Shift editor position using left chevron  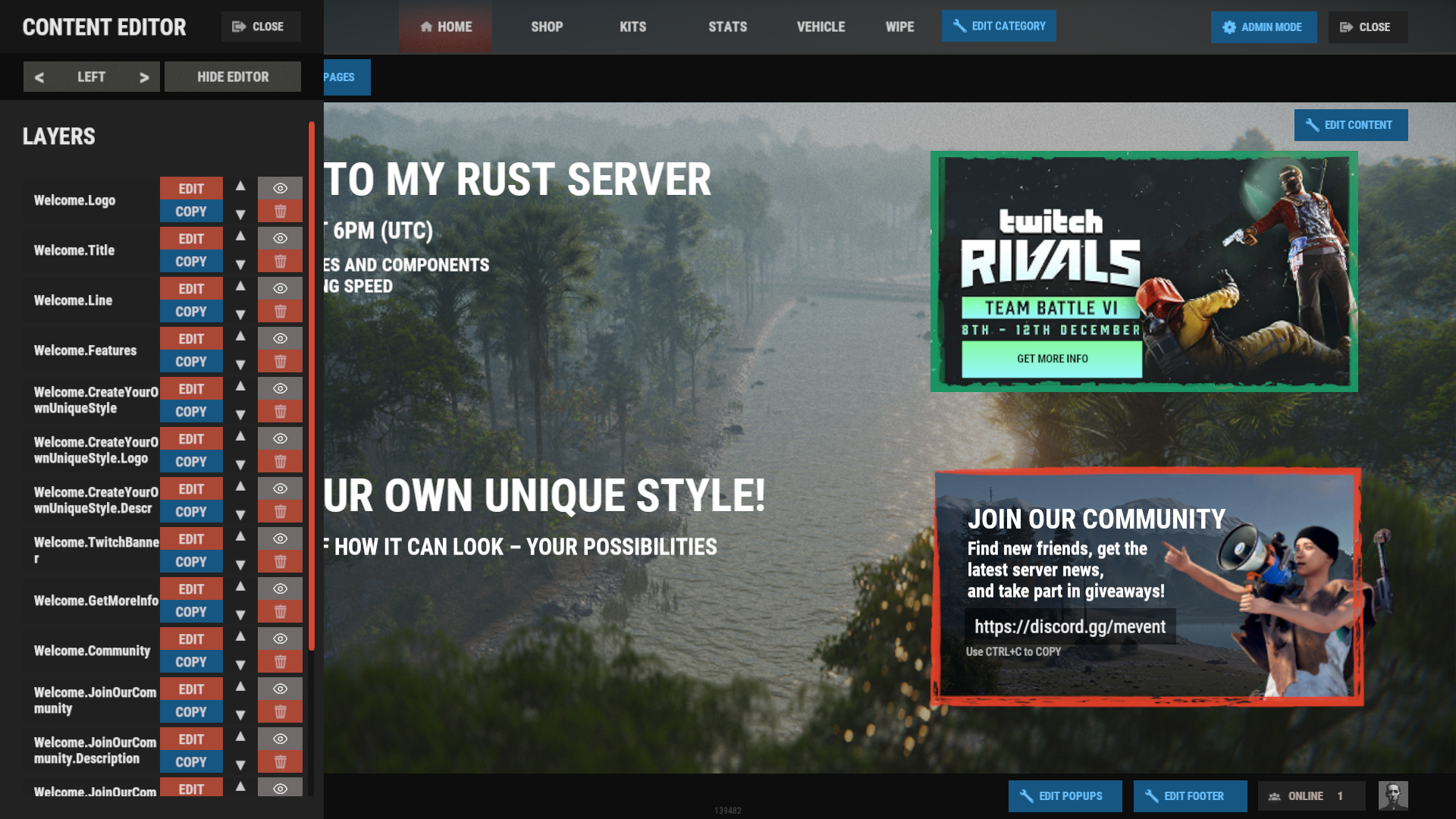coord(39,77)
